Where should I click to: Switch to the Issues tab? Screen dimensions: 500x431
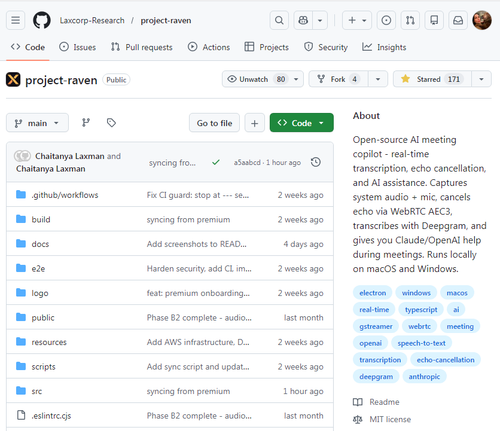pyautogui.click(x=77, y=47)
